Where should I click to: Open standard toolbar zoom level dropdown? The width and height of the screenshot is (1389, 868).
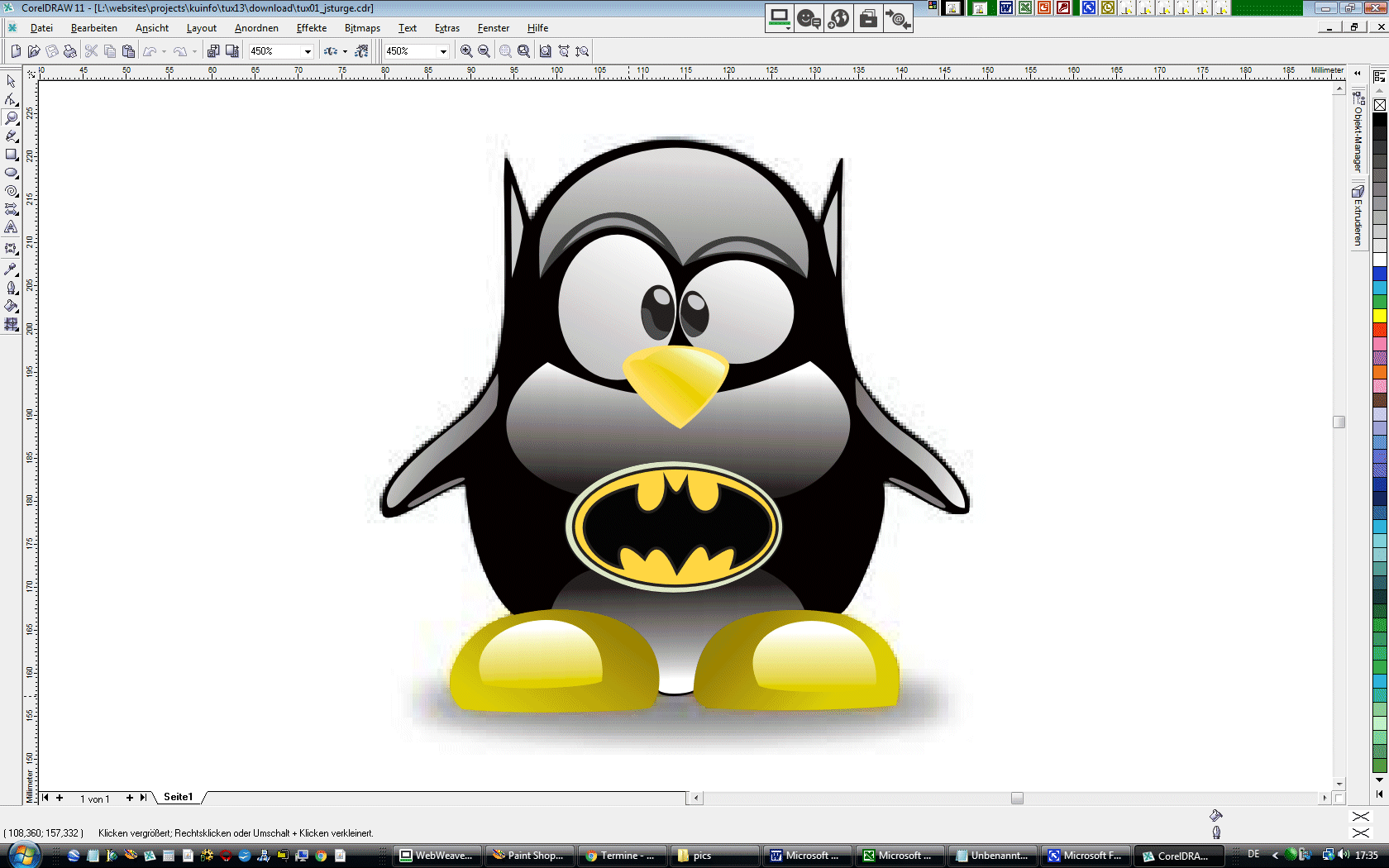click(x=308, y=51)
